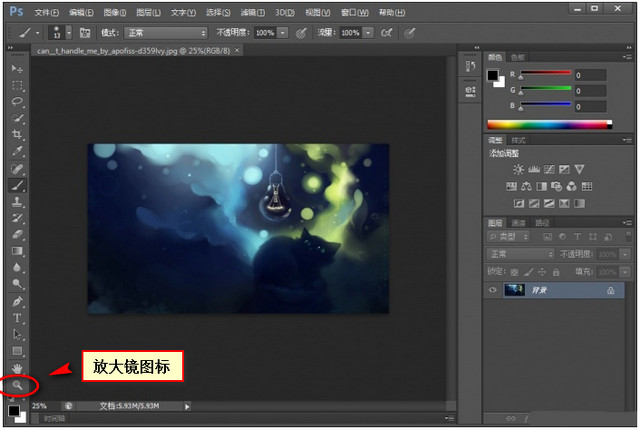This screenshot has height=430, width=640.
Task: Add a Levels adjustment
Action: click(534, 169)
